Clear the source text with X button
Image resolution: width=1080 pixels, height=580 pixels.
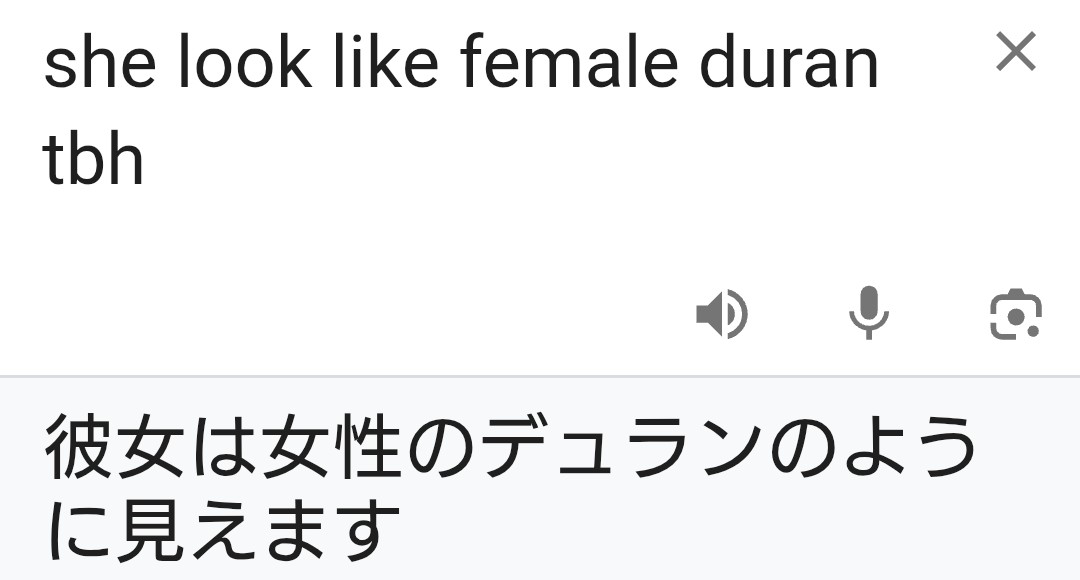tap(1016, 52)
